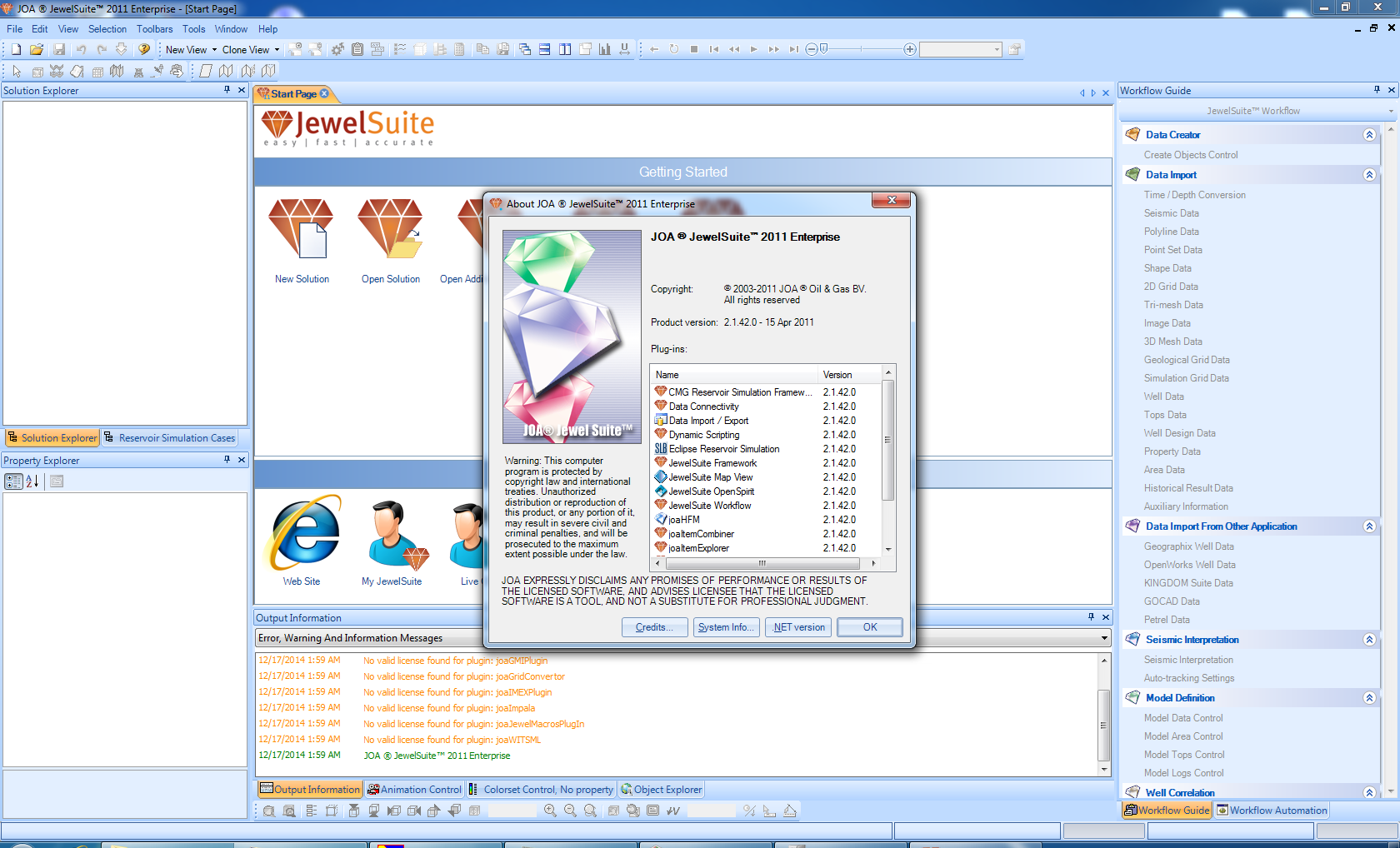The image size is (1400, 848).
Task: Open the New View dropdown arrow
Action: click(214, 50)
